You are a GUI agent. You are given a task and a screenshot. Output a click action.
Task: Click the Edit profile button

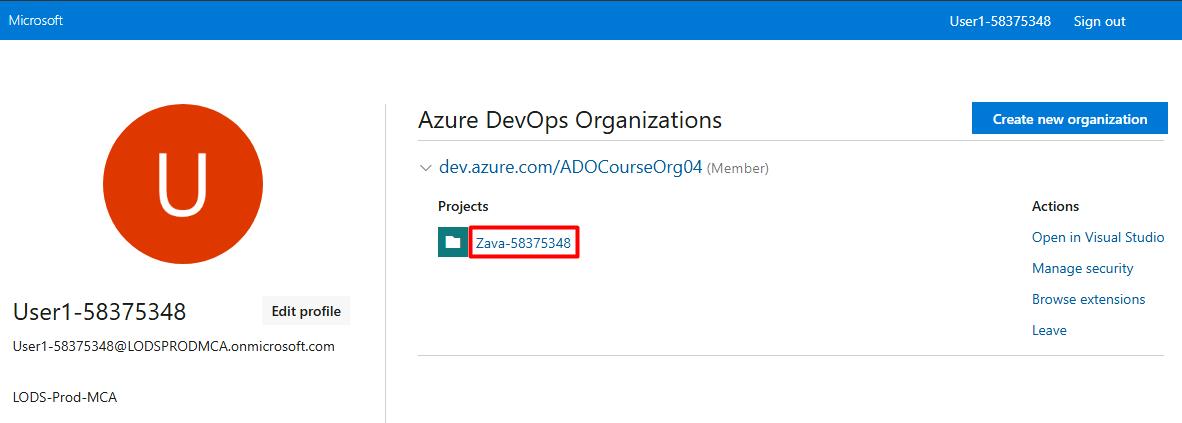coord(306,311)
